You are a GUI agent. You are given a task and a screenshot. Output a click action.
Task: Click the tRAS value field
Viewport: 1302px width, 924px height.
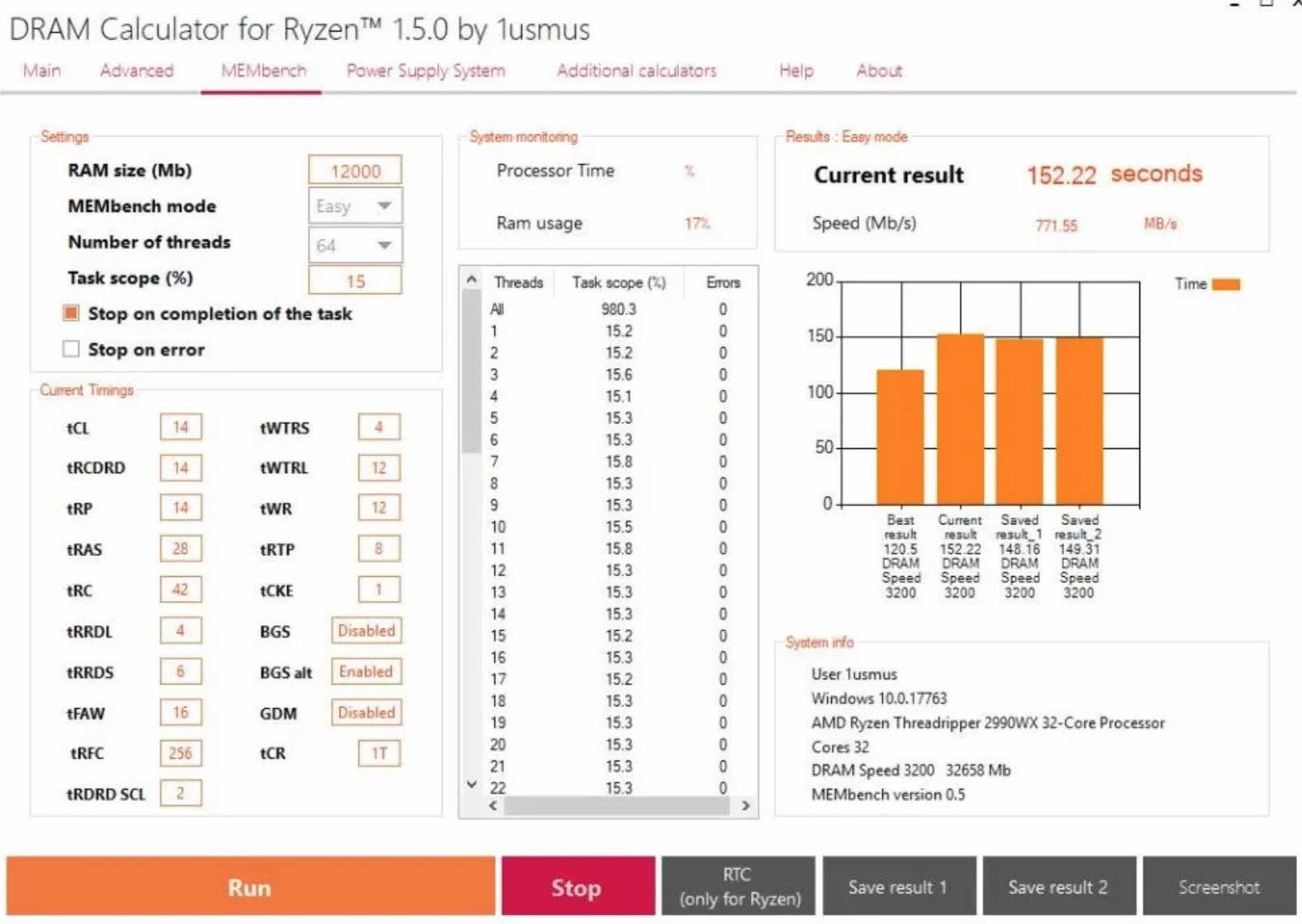pyautogui.click(x=180, y=549)
